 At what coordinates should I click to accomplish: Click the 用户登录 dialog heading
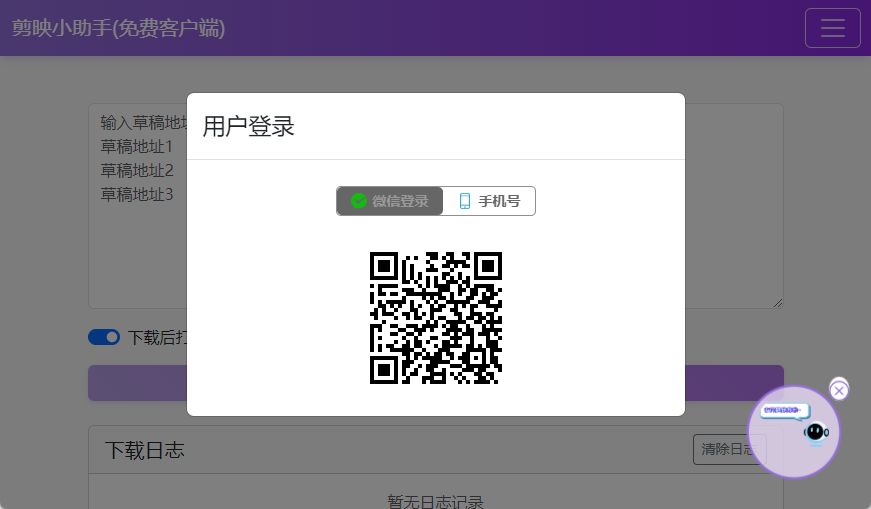248,126
